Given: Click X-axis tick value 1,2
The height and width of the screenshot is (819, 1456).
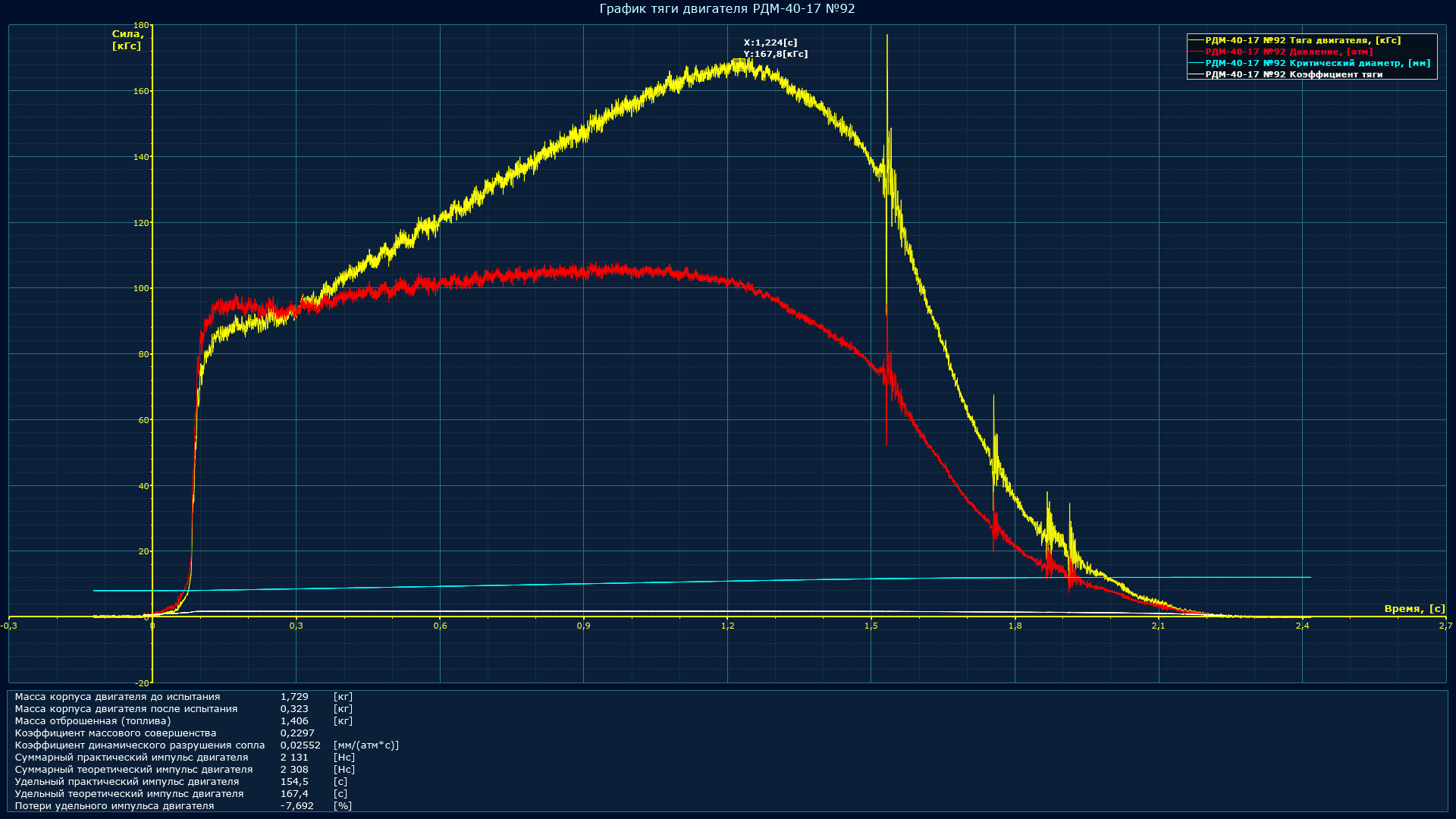Looking at the screenshot, I should (727, 626).
